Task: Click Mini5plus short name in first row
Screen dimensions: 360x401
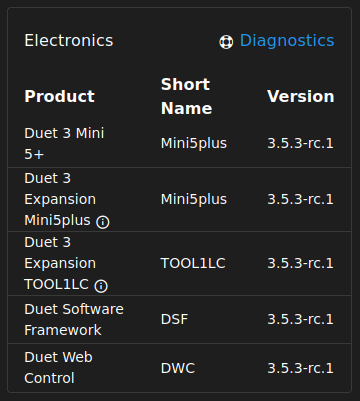Action: (194, 144)
